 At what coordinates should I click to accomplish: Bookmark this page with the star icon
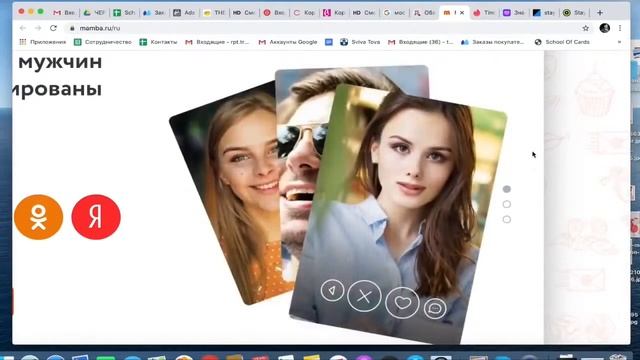tap(586, 28)
